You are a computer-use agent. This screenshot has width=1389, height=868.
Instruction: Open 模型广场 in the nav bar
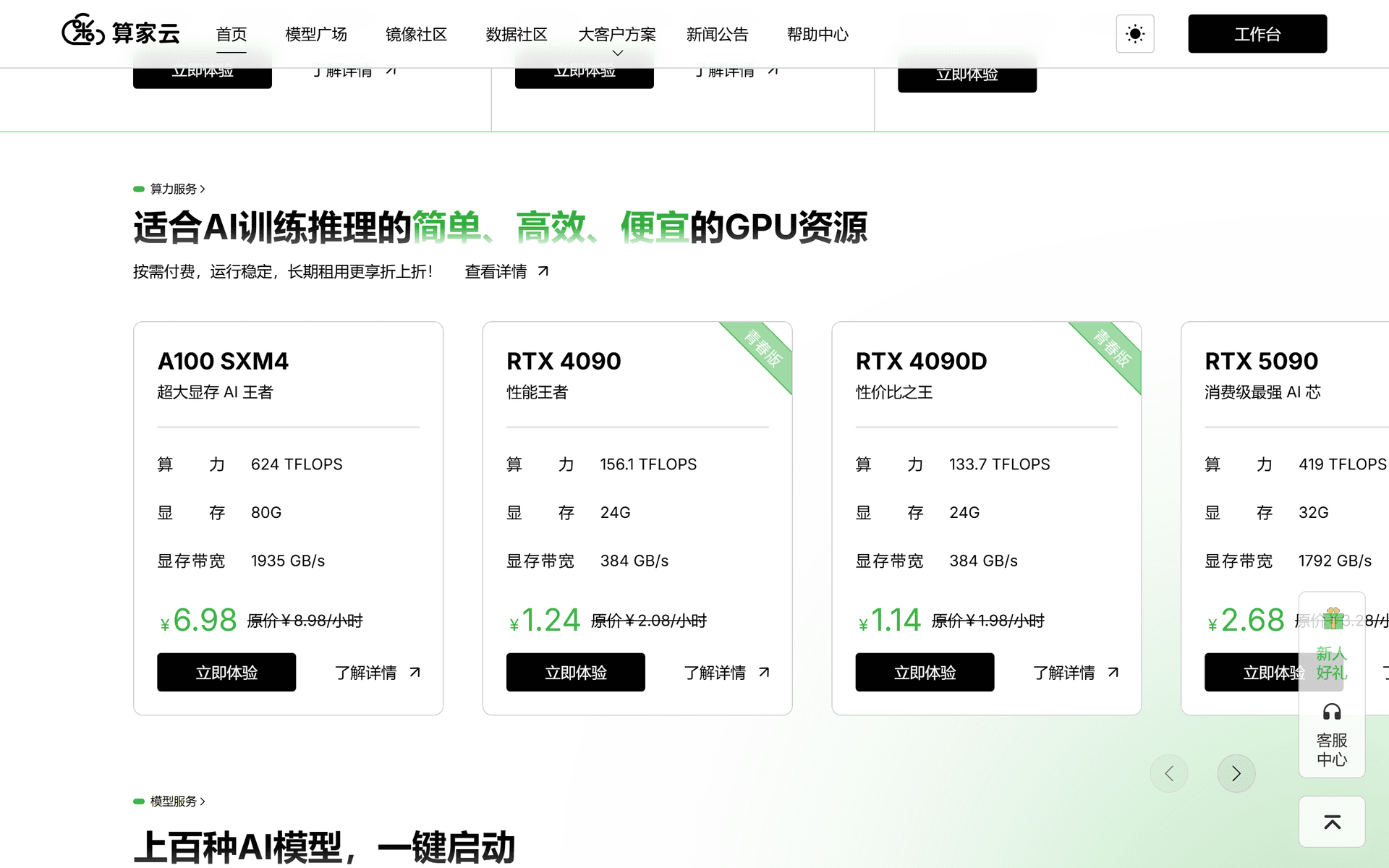(316, 34)
